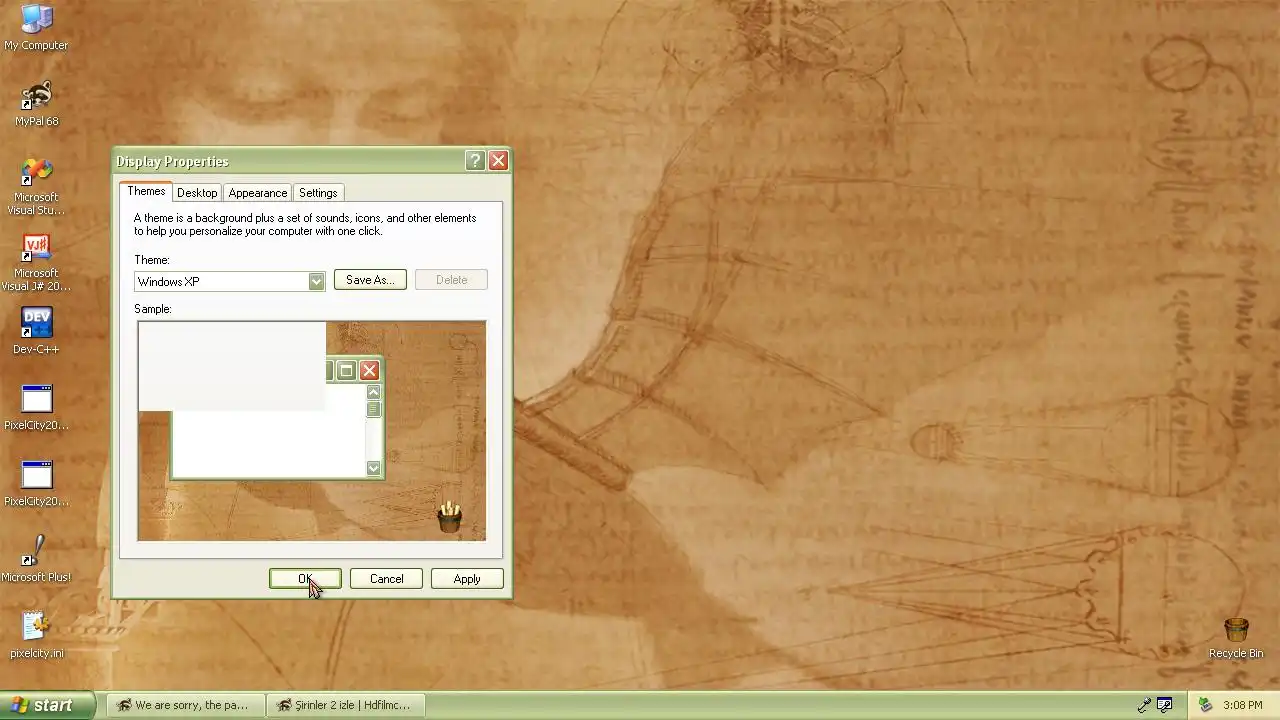This screenshot has width=1280, height=720.
Task: Click the Apply button
Action: pyautogui.click(x=467, y=579)
